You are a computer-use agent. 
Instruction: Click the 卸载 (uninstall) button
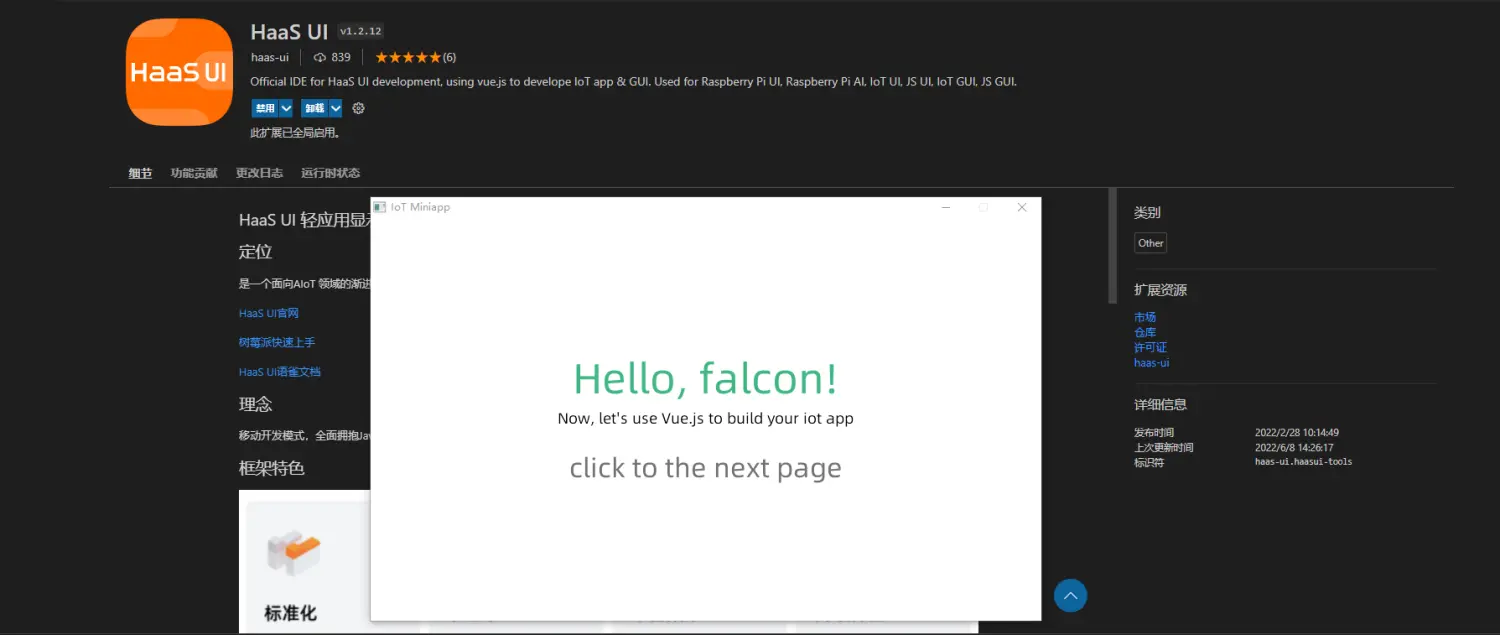pyautogui.click(x=314, y=108)
